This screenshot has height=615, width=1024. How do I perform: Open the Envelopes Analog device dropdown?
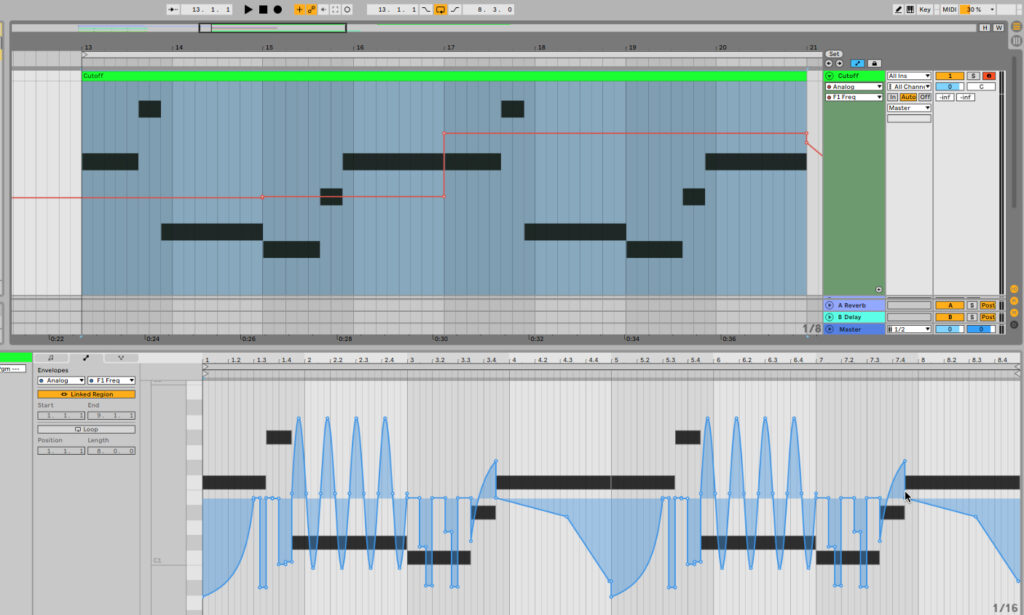(61, 380)
